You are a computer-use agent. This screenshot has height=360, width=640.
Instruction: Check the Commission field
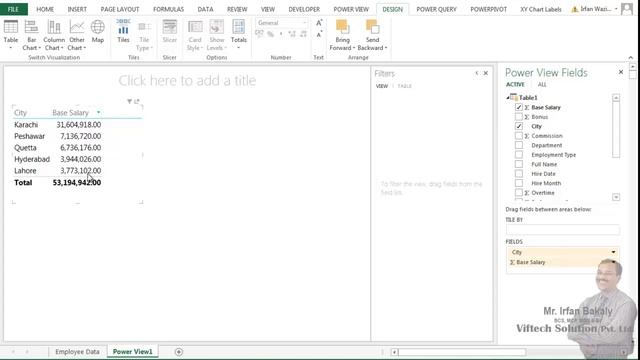[519, 136]
